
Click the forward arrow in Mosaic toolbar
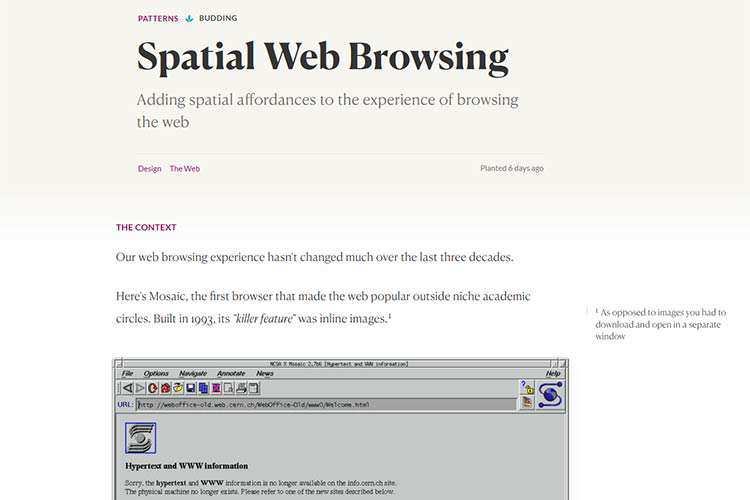coord(140,387)
